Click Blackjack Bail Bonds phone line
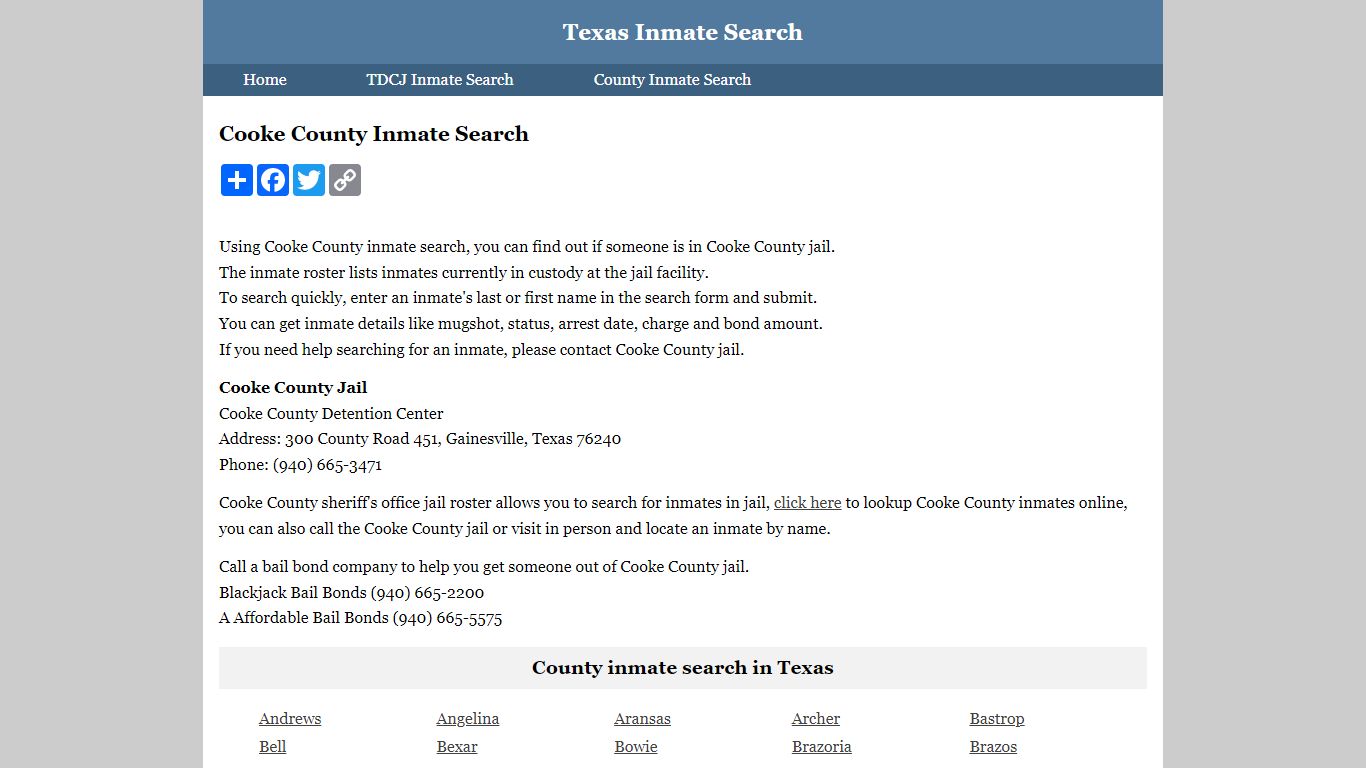The width and height of the screenshot is (1366, 768). pyautogui.click(x=352, y=593)
